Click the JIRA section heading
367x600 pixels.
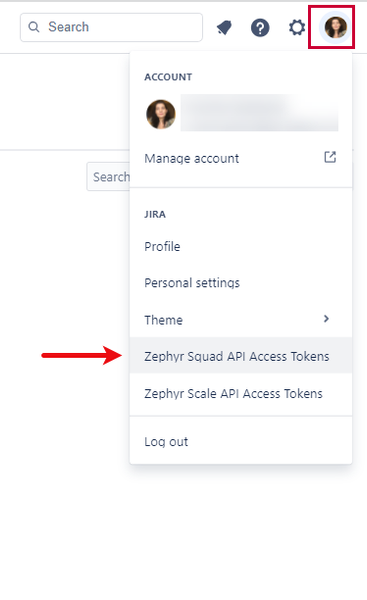(x=155, y=214)
